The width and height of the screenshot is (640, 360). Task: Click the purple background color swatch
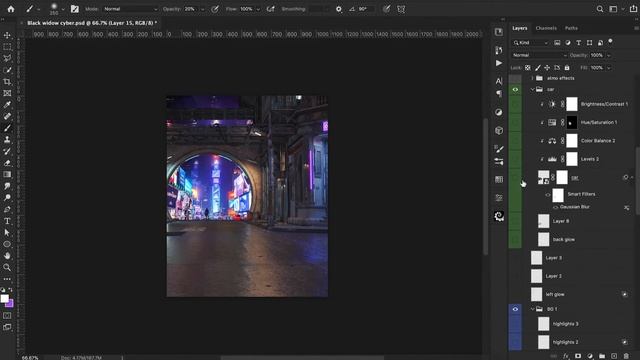(x=10, y=304)
